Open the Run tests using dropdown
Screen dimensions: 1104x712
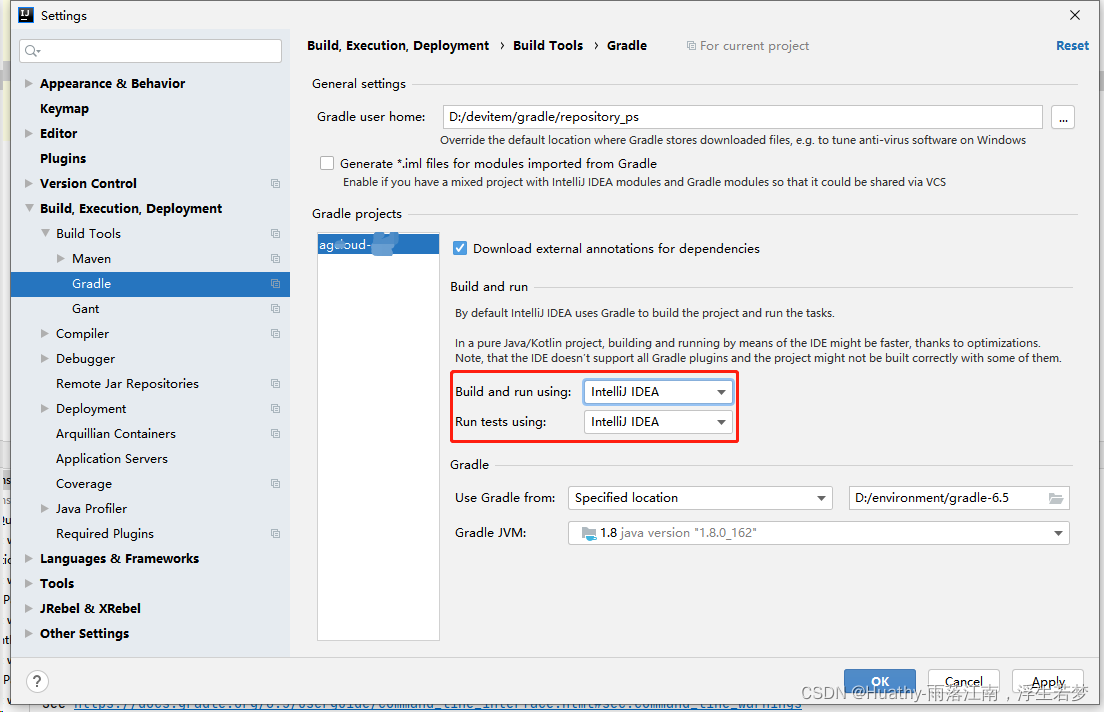(658, 422)
